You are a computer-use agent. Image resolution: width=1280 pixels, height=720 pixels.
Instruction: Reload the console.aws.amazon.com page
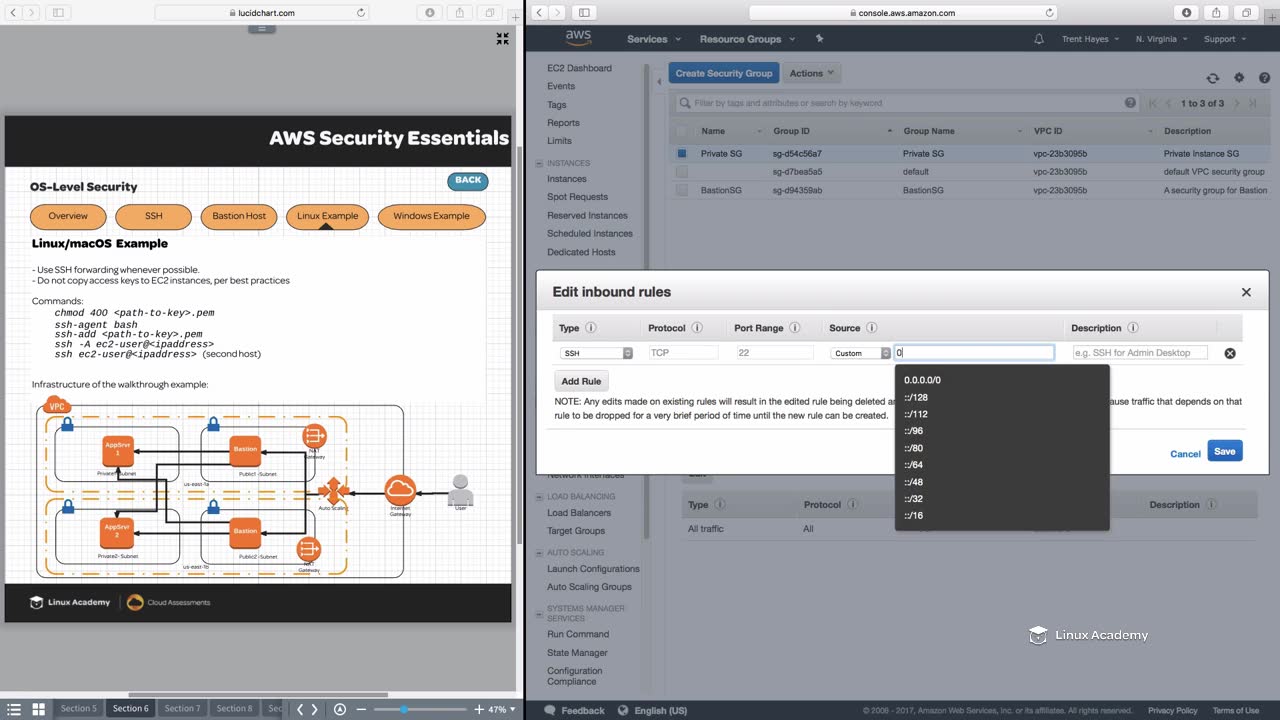coord(1049,13)
